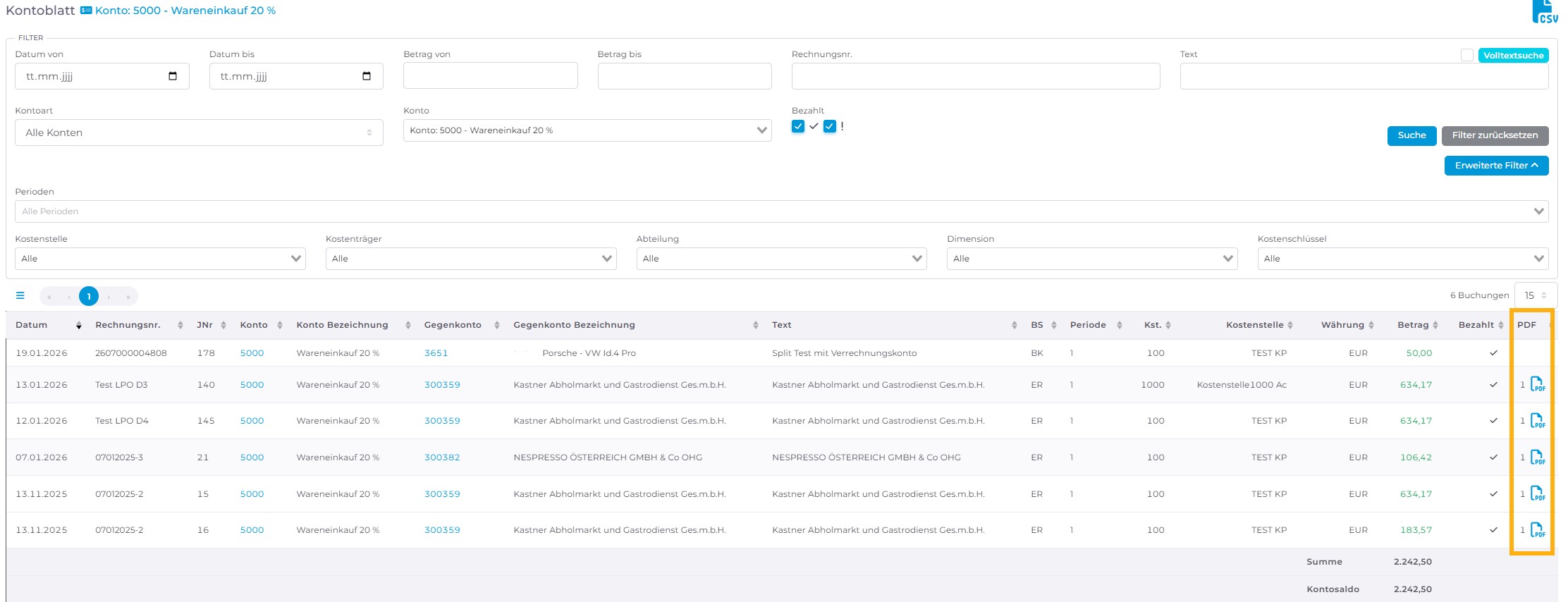
Task: Open PDF for Test LPO D4 booking
Action: [x=1537, y=421]
